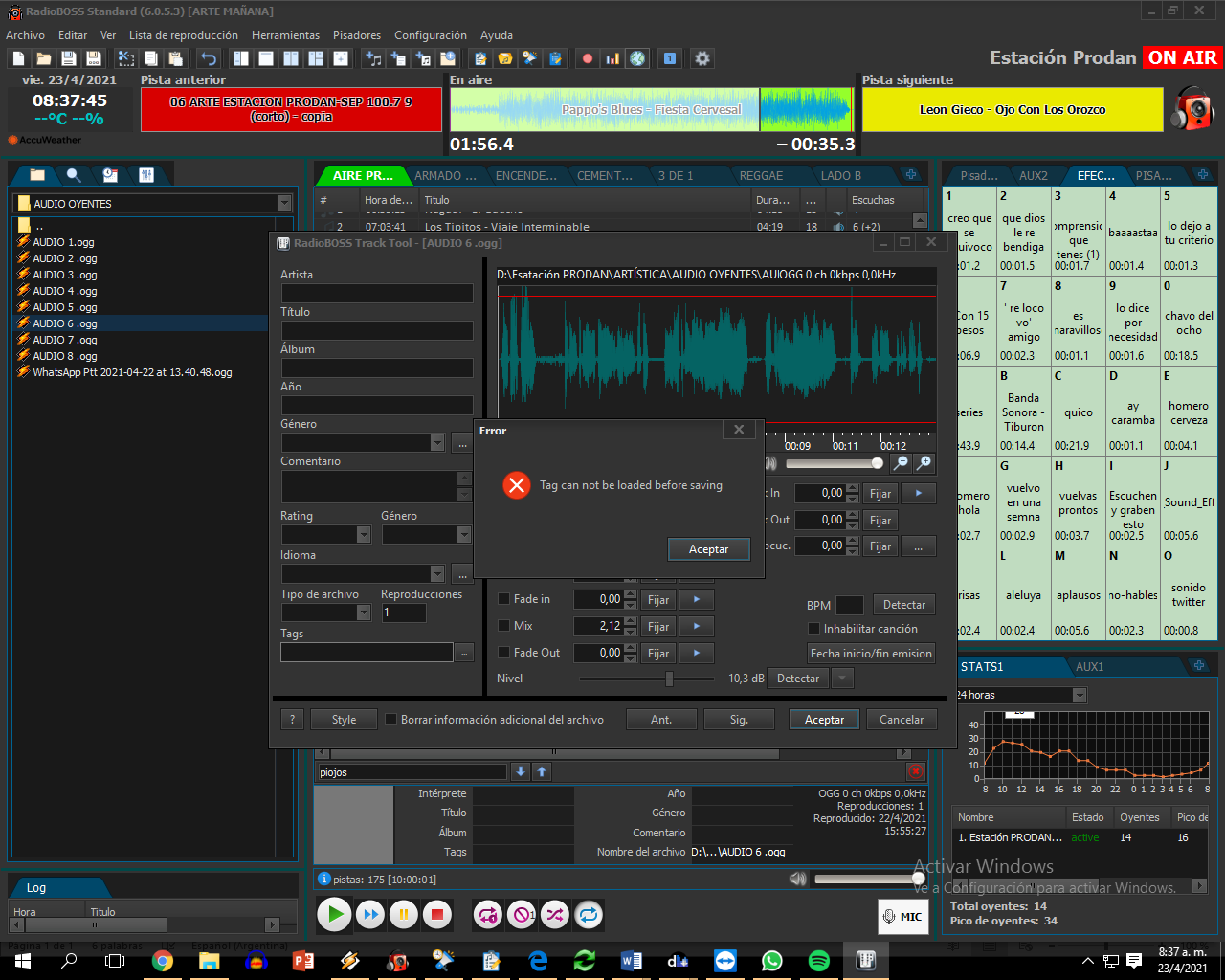Click the fast-forward next track button
Screen dimensions: 1225x980
(x=369, y=914)
